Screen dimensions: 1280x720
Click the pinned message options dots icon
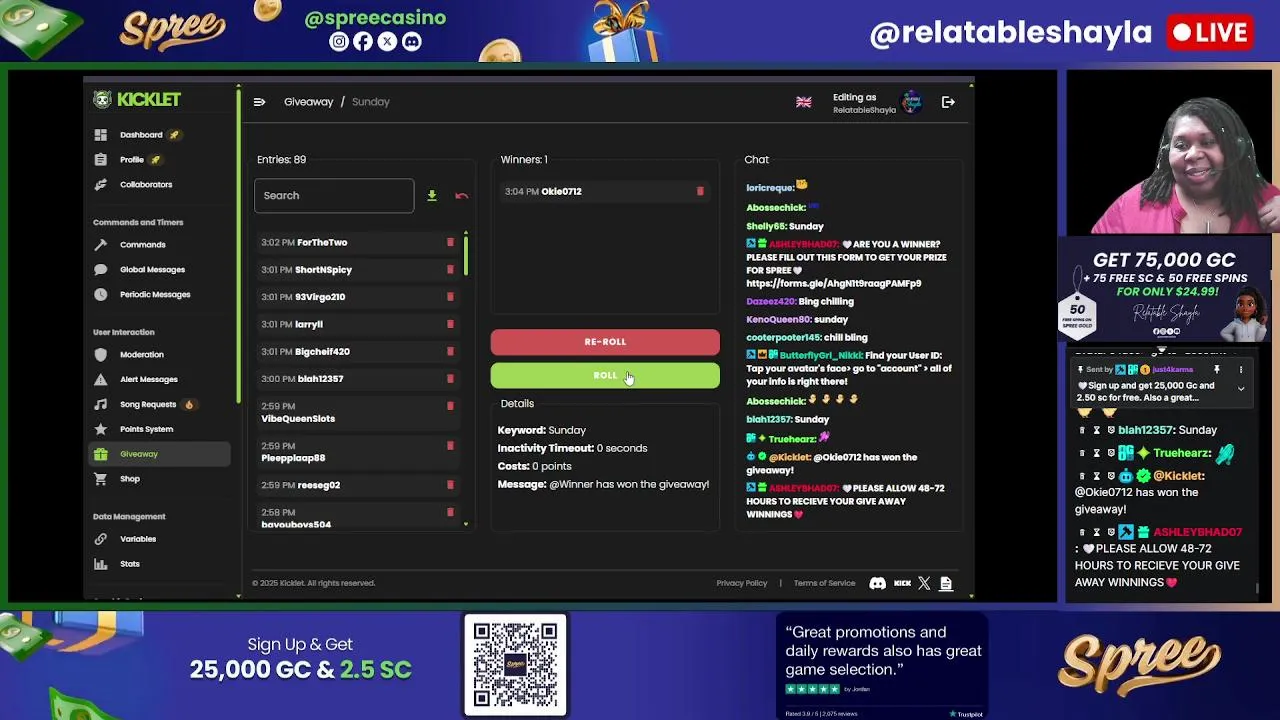pyautogui.click(x=1240, y=370)
